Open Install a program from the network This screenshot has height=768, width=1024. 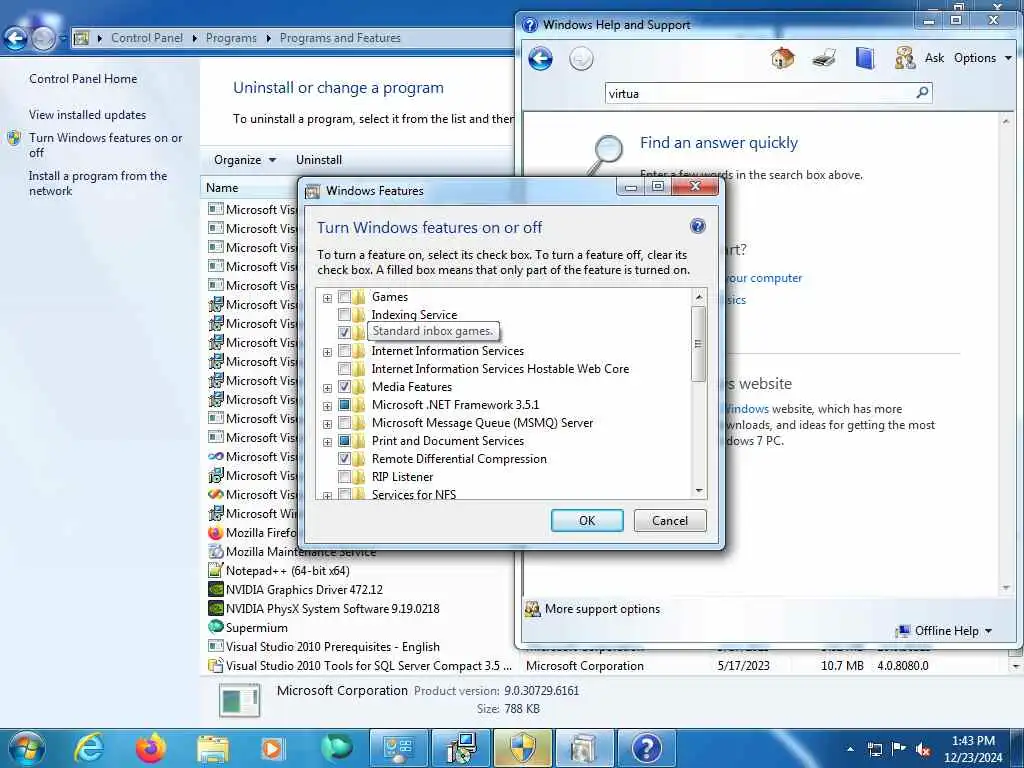pos(98,184)
